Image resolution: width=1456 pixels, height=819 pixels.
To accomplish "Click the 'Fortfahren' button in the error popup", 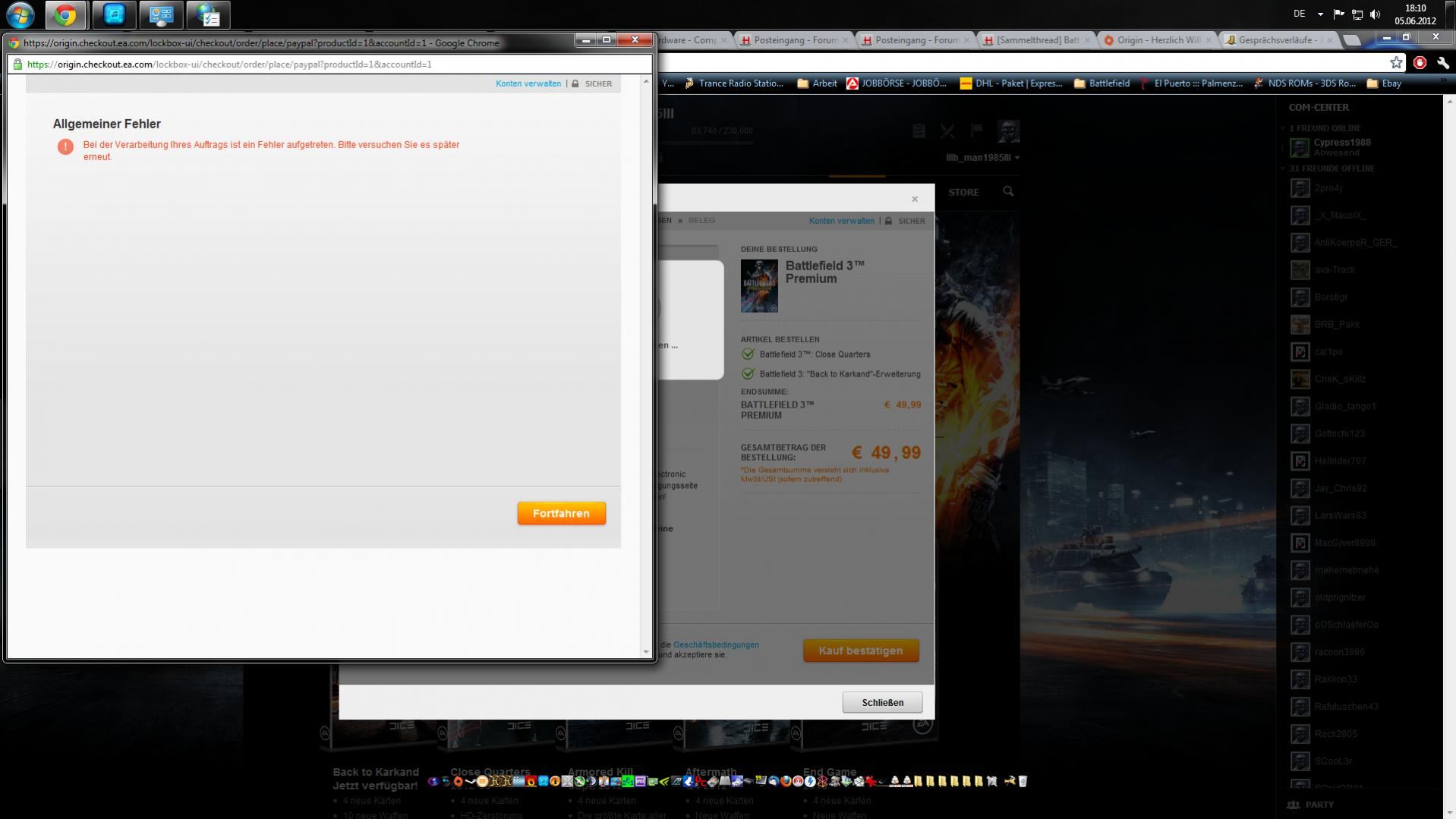I will point(561,513).
